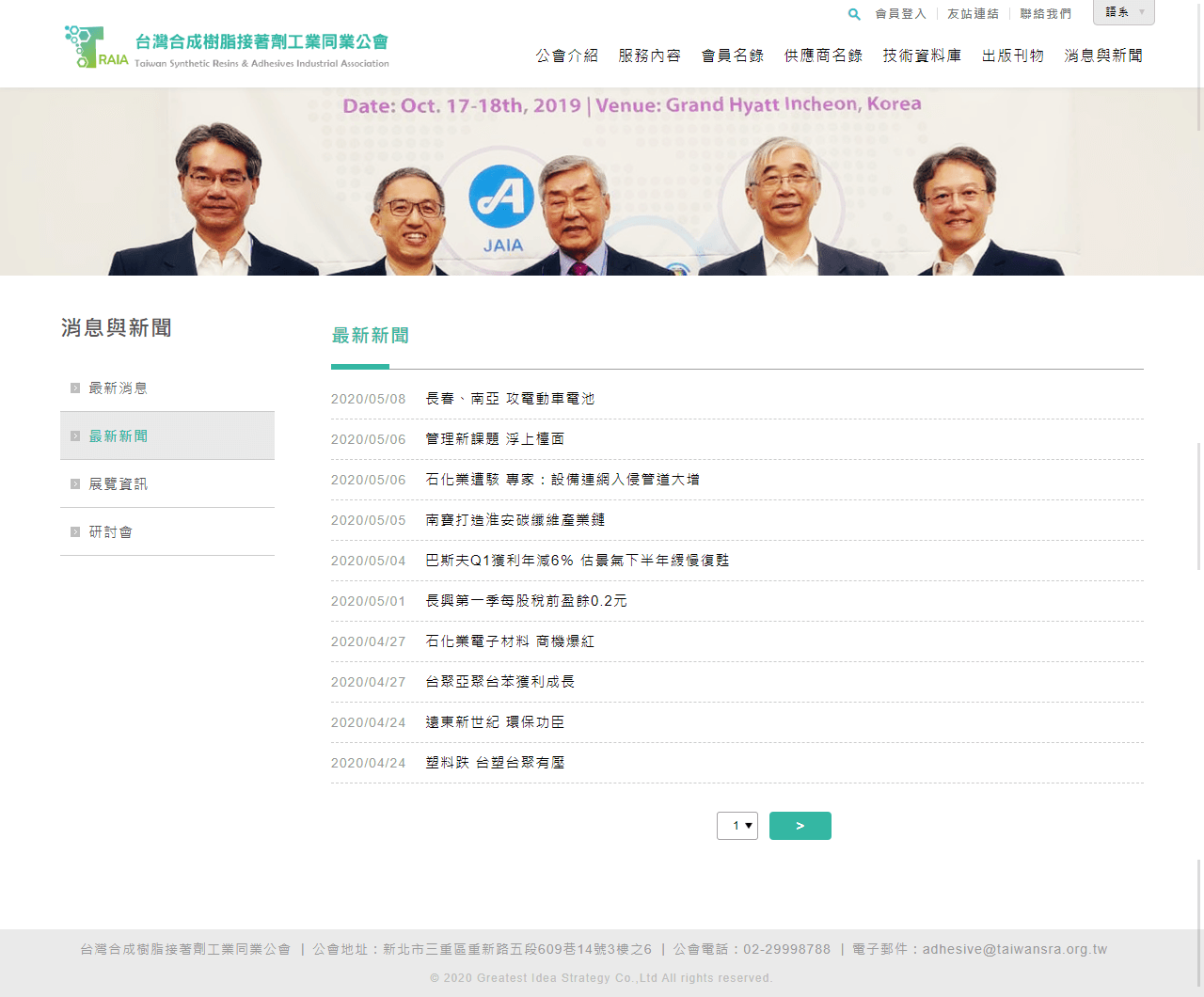
Task: Open the 出版刊物 menu
Action: coord(1013,55)
